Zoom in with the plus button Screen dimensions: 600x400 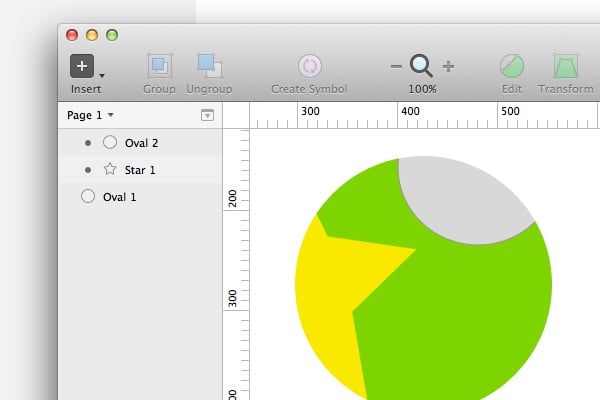click(448, 66)
